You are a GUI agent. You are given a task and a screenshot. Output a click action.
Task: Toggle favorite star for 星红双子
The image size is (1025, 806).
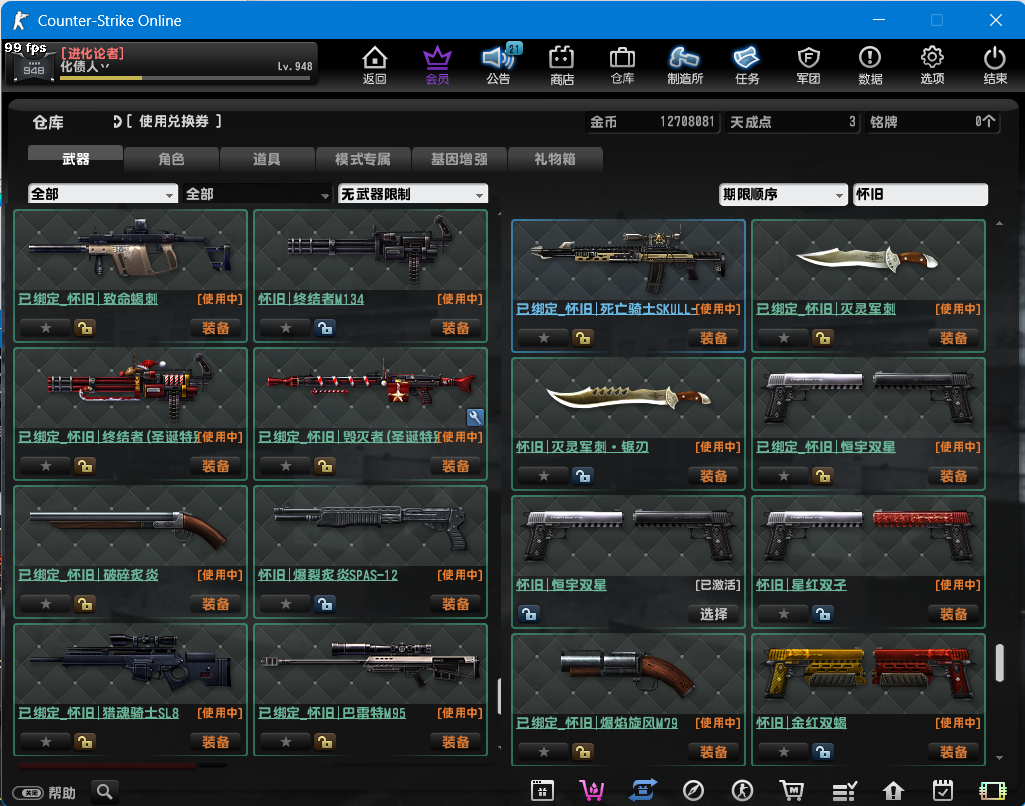click(x=784, y=614)
